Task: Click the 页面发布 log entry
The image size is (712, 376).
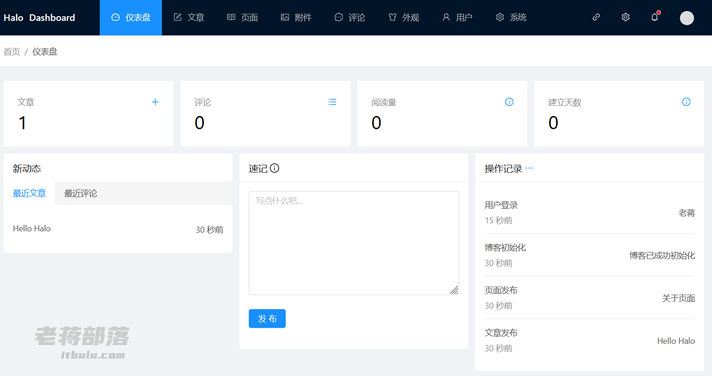Action: 589,298
